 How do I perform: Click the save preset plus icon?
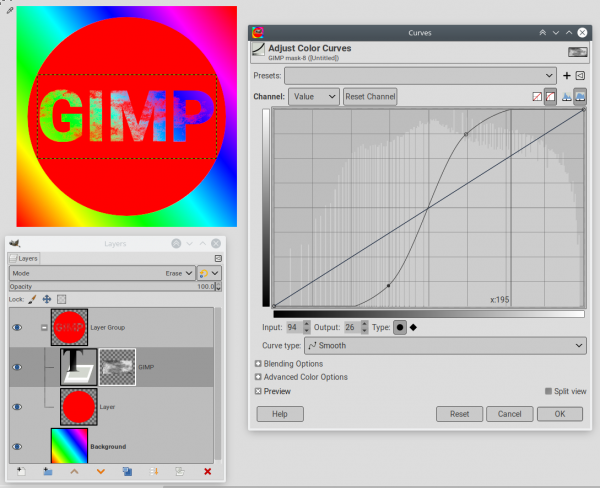567,76
